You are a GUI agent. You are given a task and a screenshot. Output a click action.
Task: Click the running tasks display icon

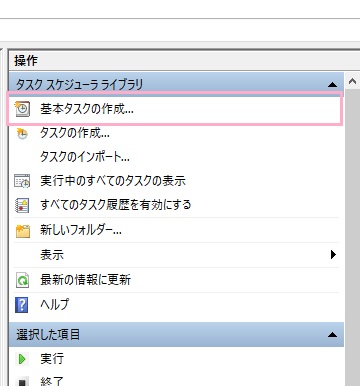22,181
